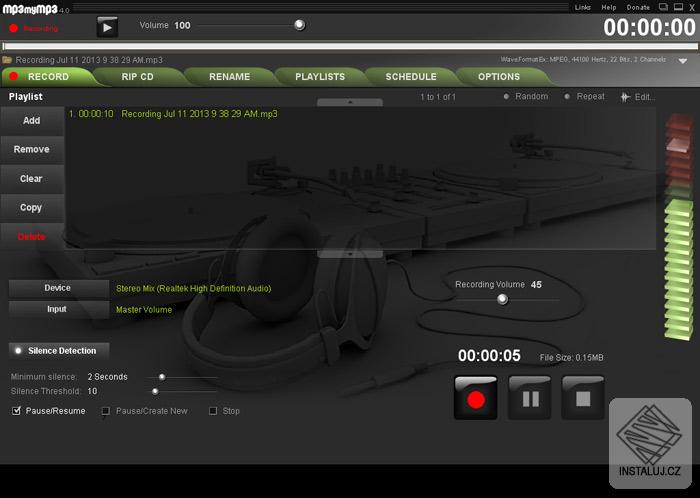Click the waveform Edit icon

[x=625, y=97]
